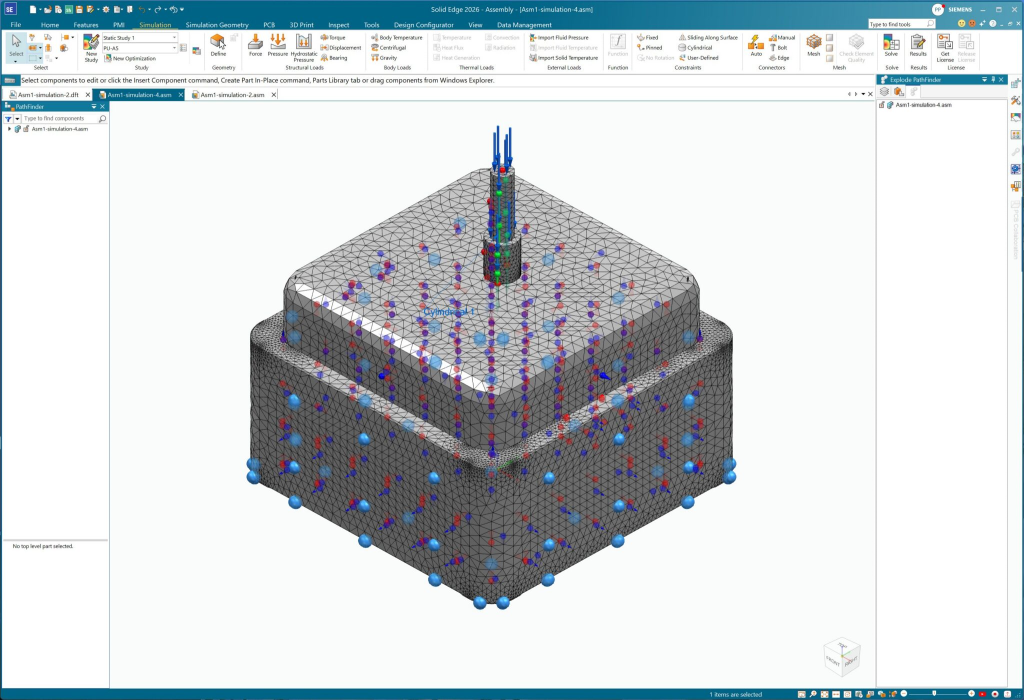
Task: Define the study geometry
Action: [218, 45]
